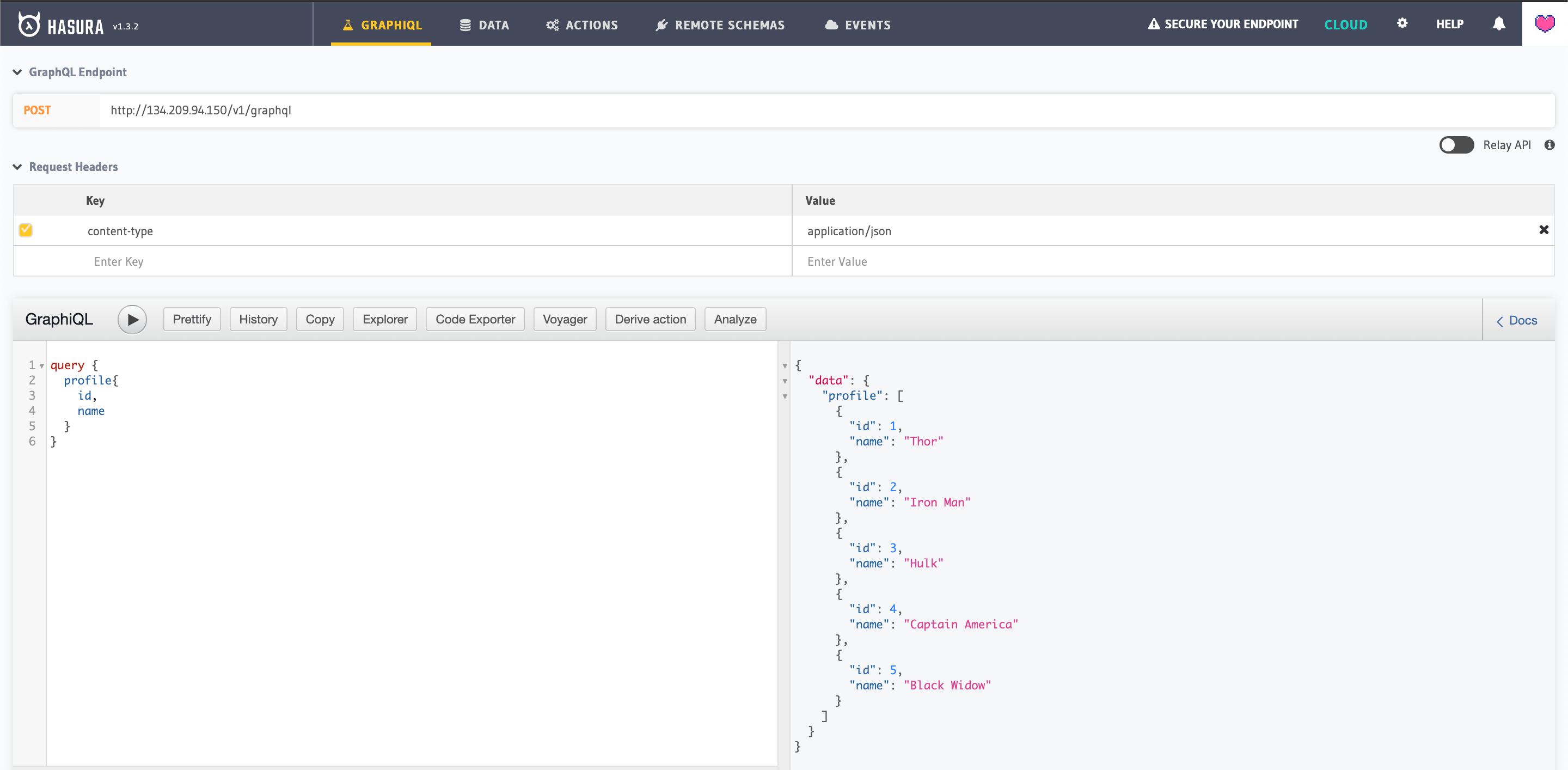Click the Prettify button
The image size is (1568, 770).
tap(191, 319)
